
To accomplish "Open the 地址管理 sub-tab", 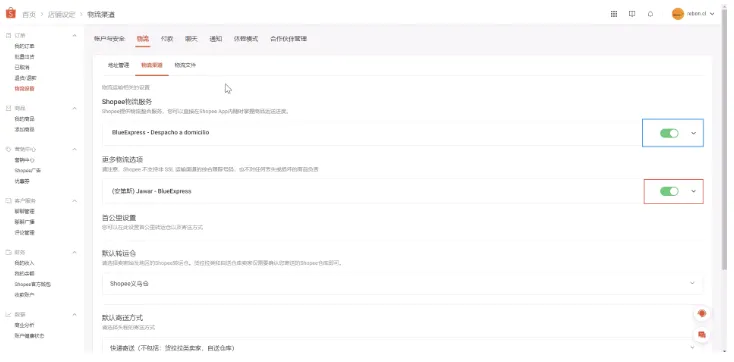I will click(x=118, y=66).
